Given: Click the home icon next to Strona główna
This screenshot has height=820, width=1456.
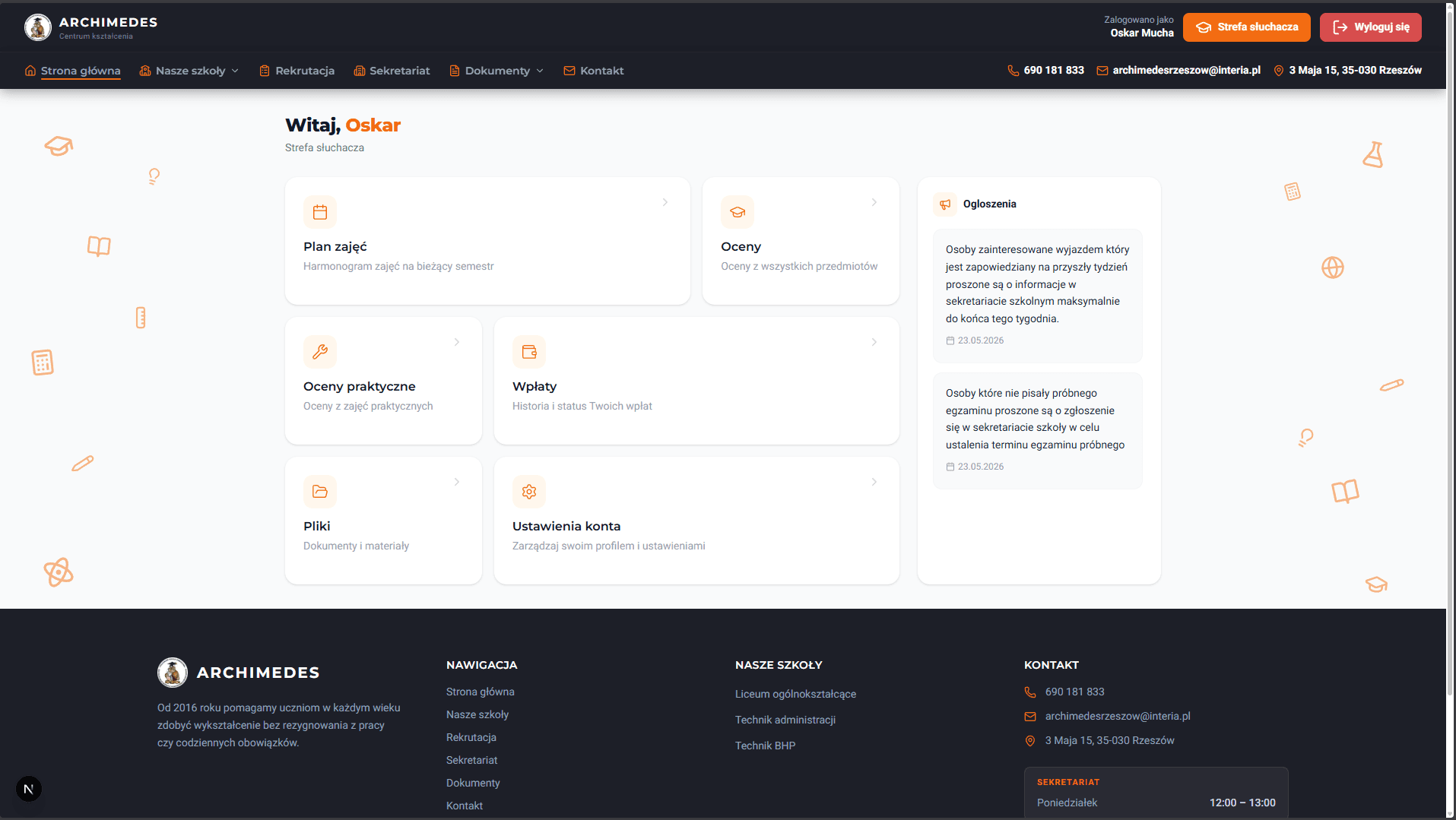Looking at the screenshot, I should click(x=30, y=71).
